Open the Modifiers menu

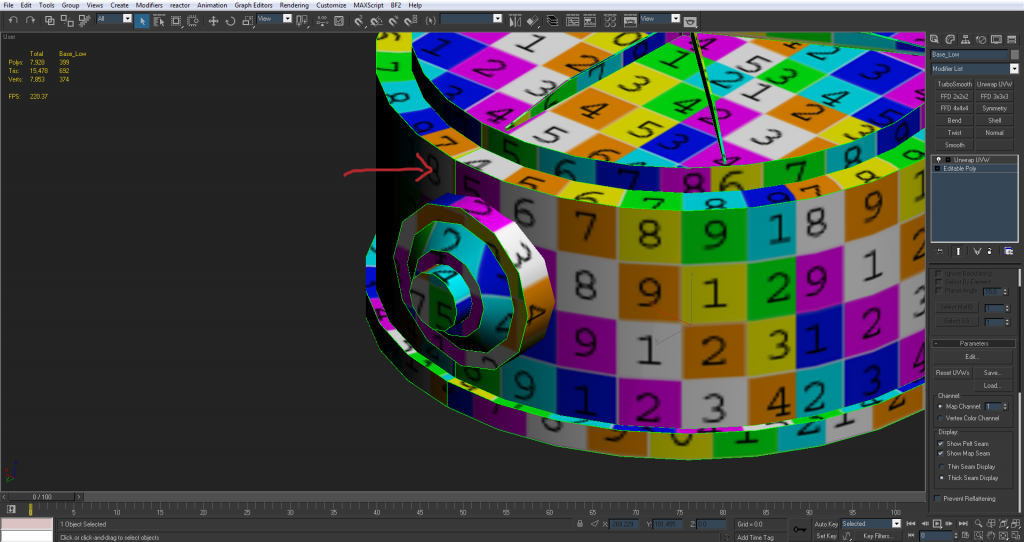149,5
